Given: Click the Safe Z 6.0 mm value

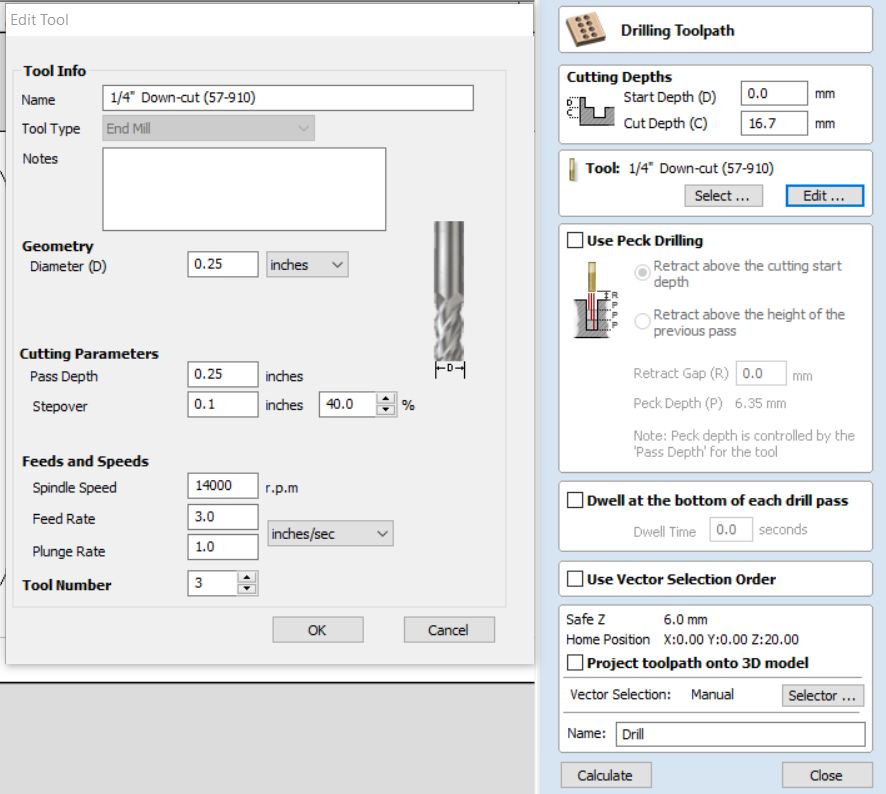Looking at the screenshot, I should tap(685, 619).
